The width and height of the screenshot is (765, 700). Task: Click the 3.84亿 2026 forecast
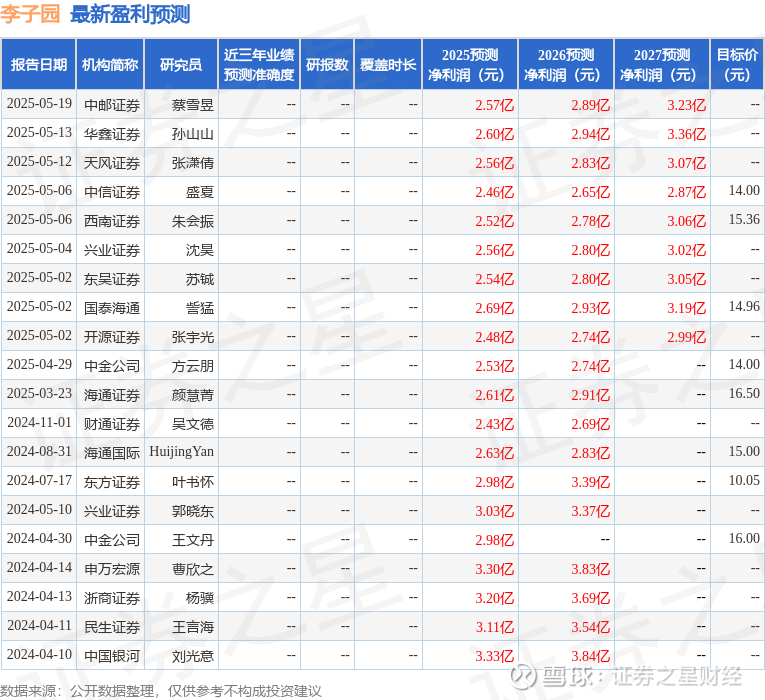[x=590, y=656]
